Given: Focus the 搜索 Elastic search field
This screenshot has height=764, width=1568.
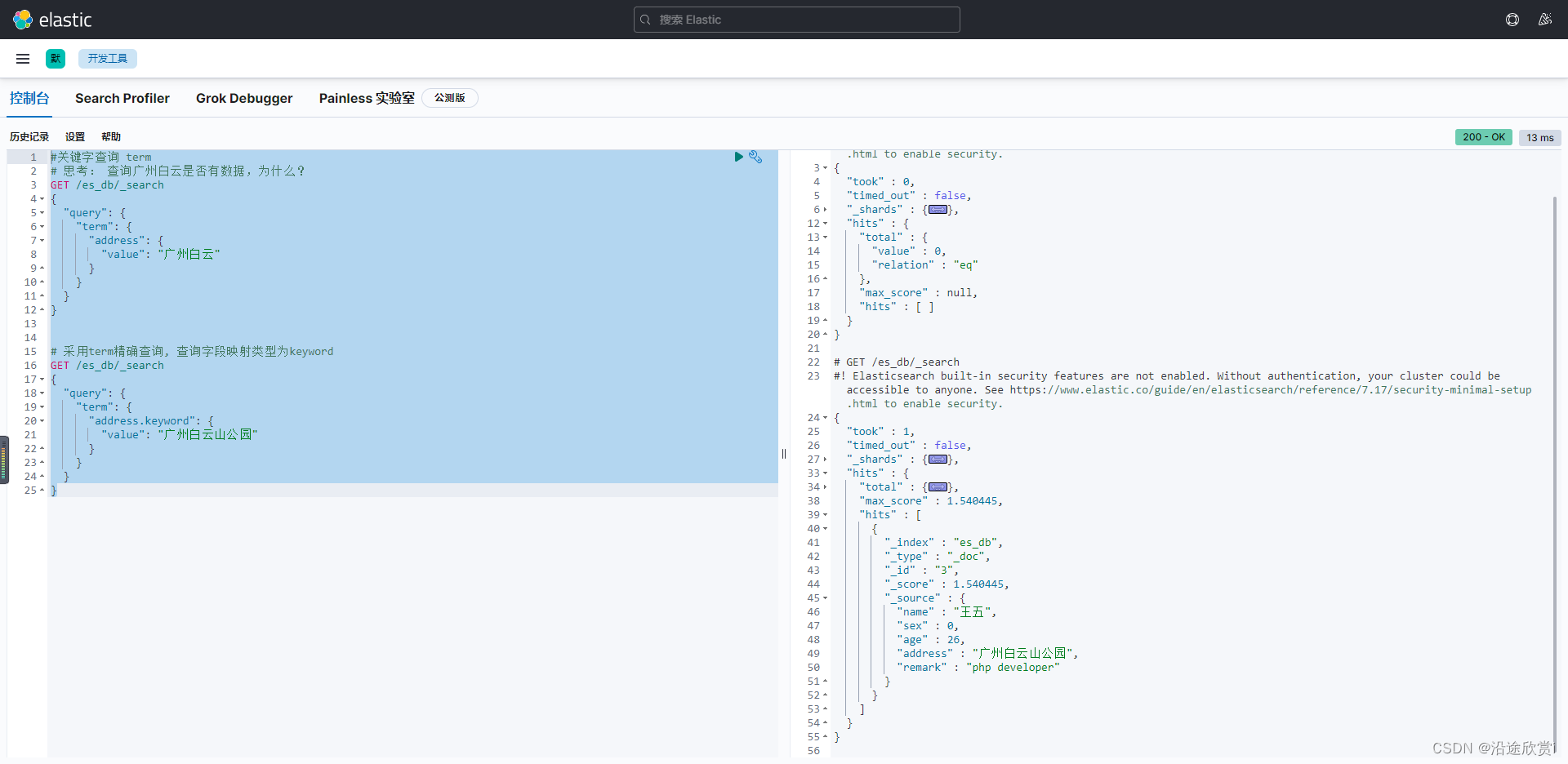Looking at the screenshot, I should [x=797, y=20].
